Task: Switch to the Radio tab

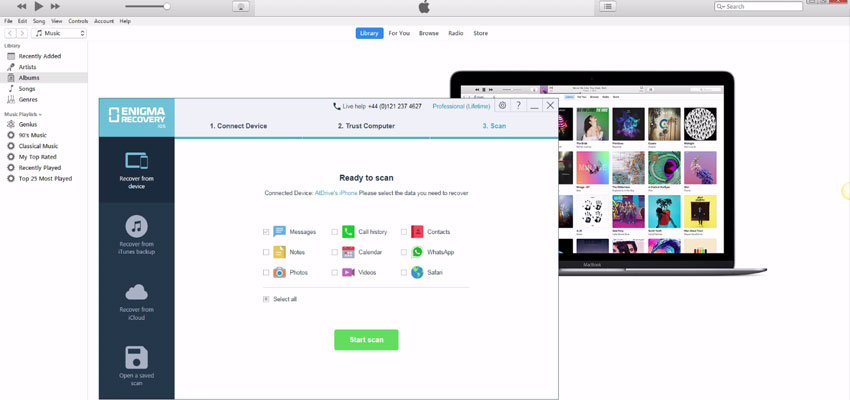Action: click(x=456, y=33)
